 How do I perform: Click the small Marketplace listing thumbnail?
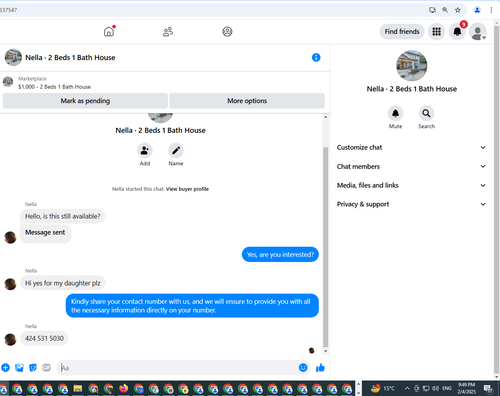click(x=8, y=82)
